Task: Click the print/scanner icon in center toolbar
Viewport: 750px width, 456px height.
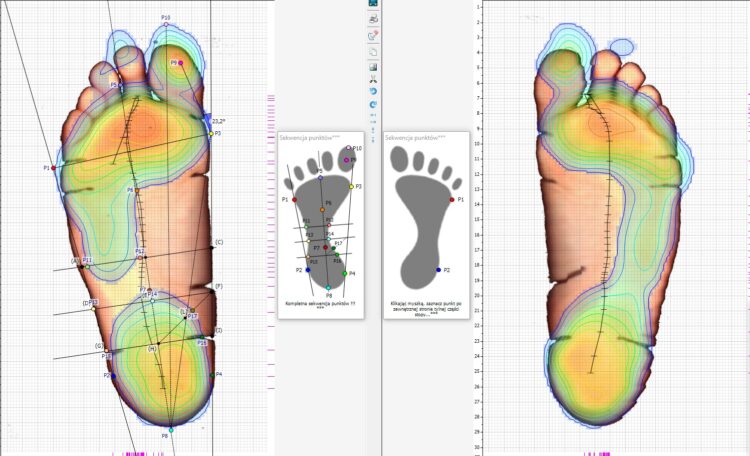Action: point(373,19)
